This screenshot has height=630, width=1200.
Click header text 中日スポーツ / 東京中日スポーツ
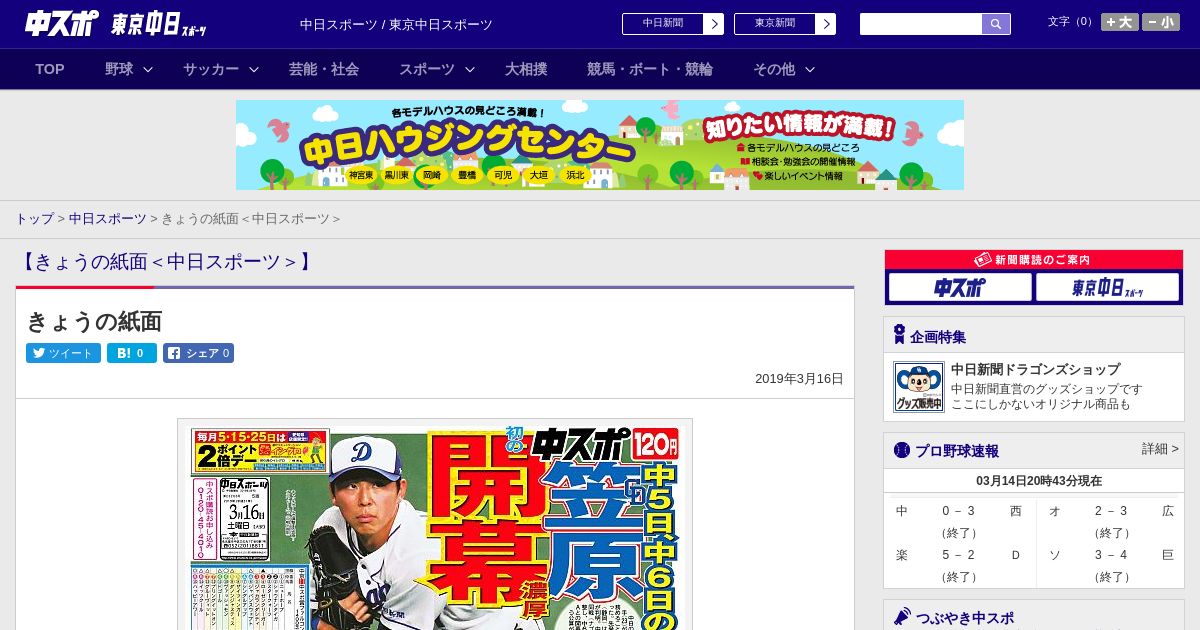[396, 24]
